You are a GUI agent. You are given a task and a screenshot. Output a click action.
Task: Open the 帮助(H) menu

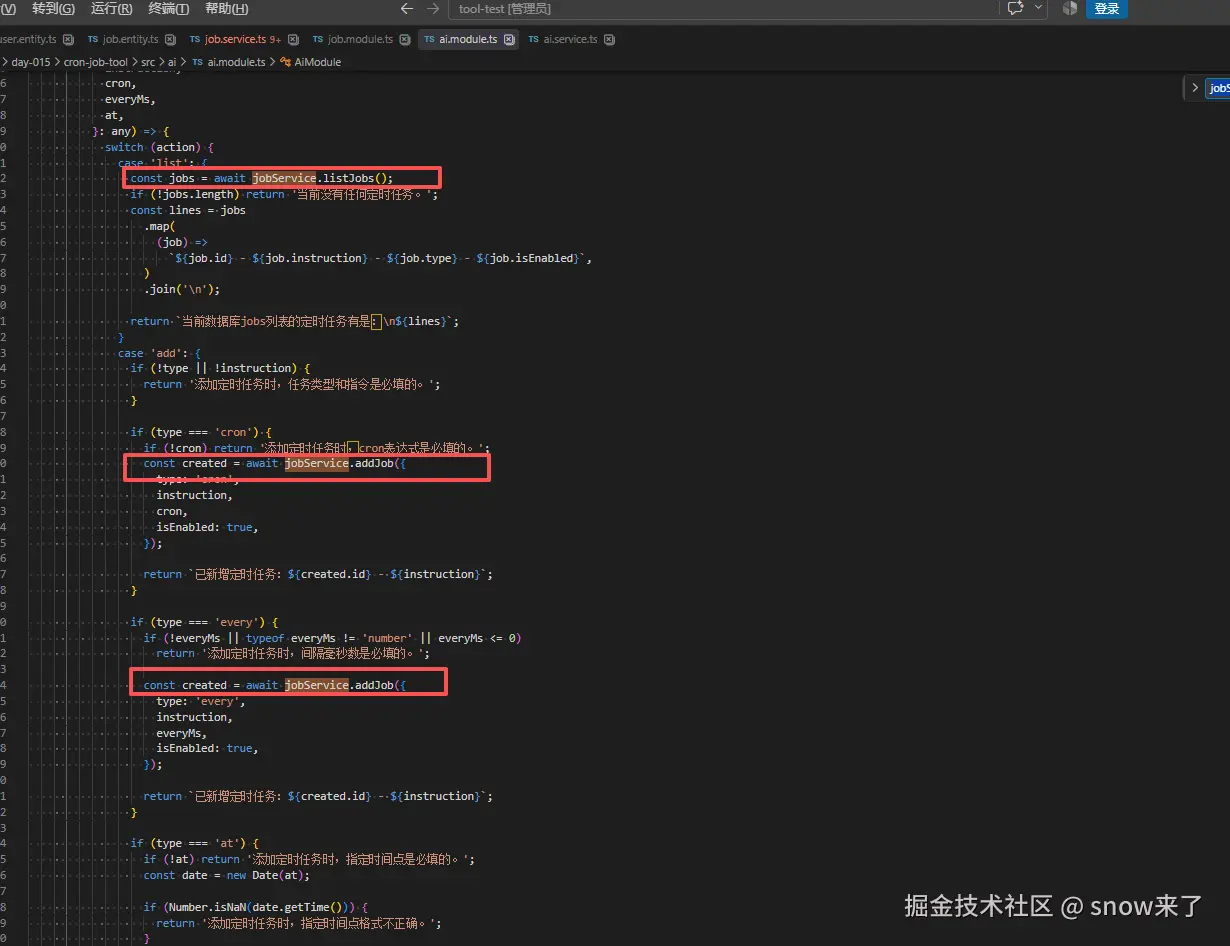226,9
